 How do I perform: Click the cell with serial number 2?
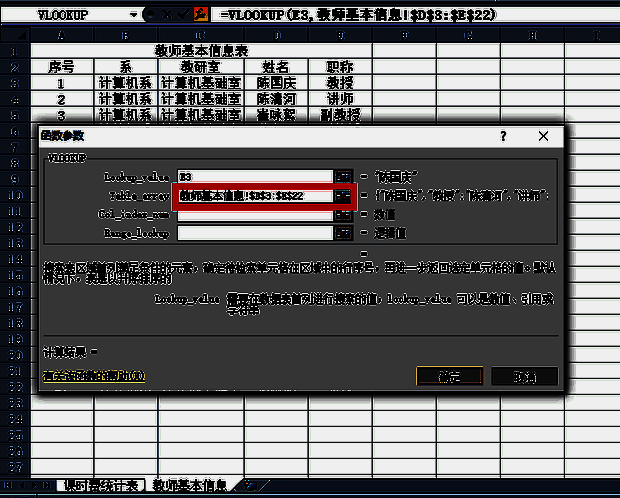pyautogui.click(x=62, y=99)
